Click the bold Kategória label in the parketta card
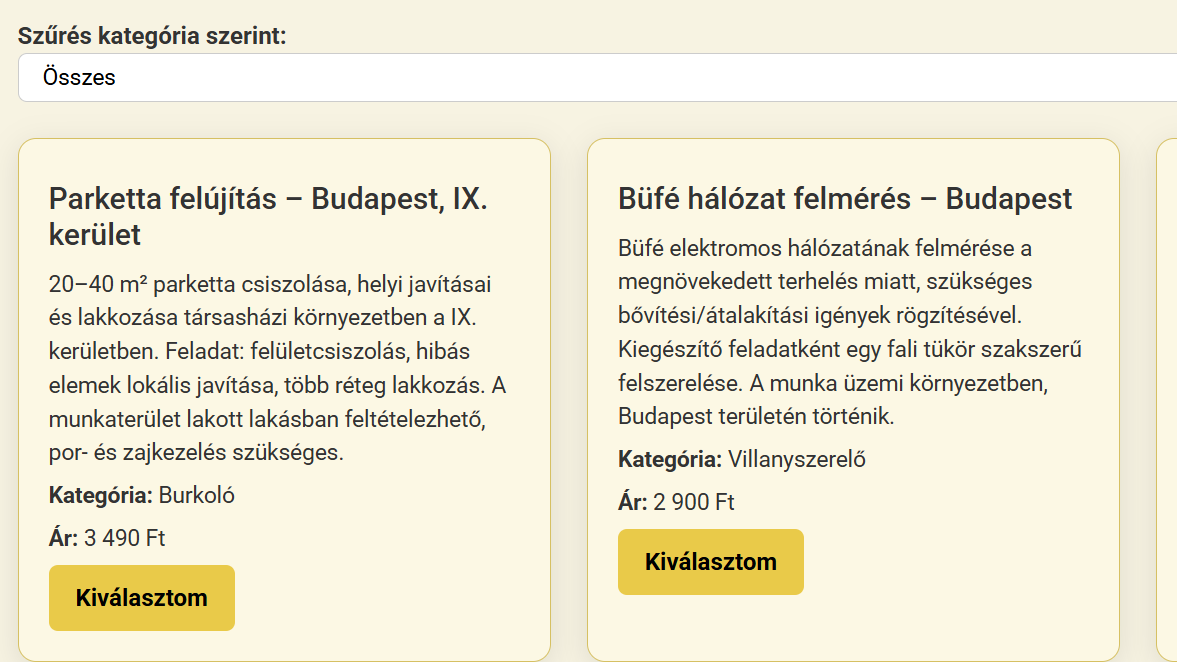 (x=100, y=495)
